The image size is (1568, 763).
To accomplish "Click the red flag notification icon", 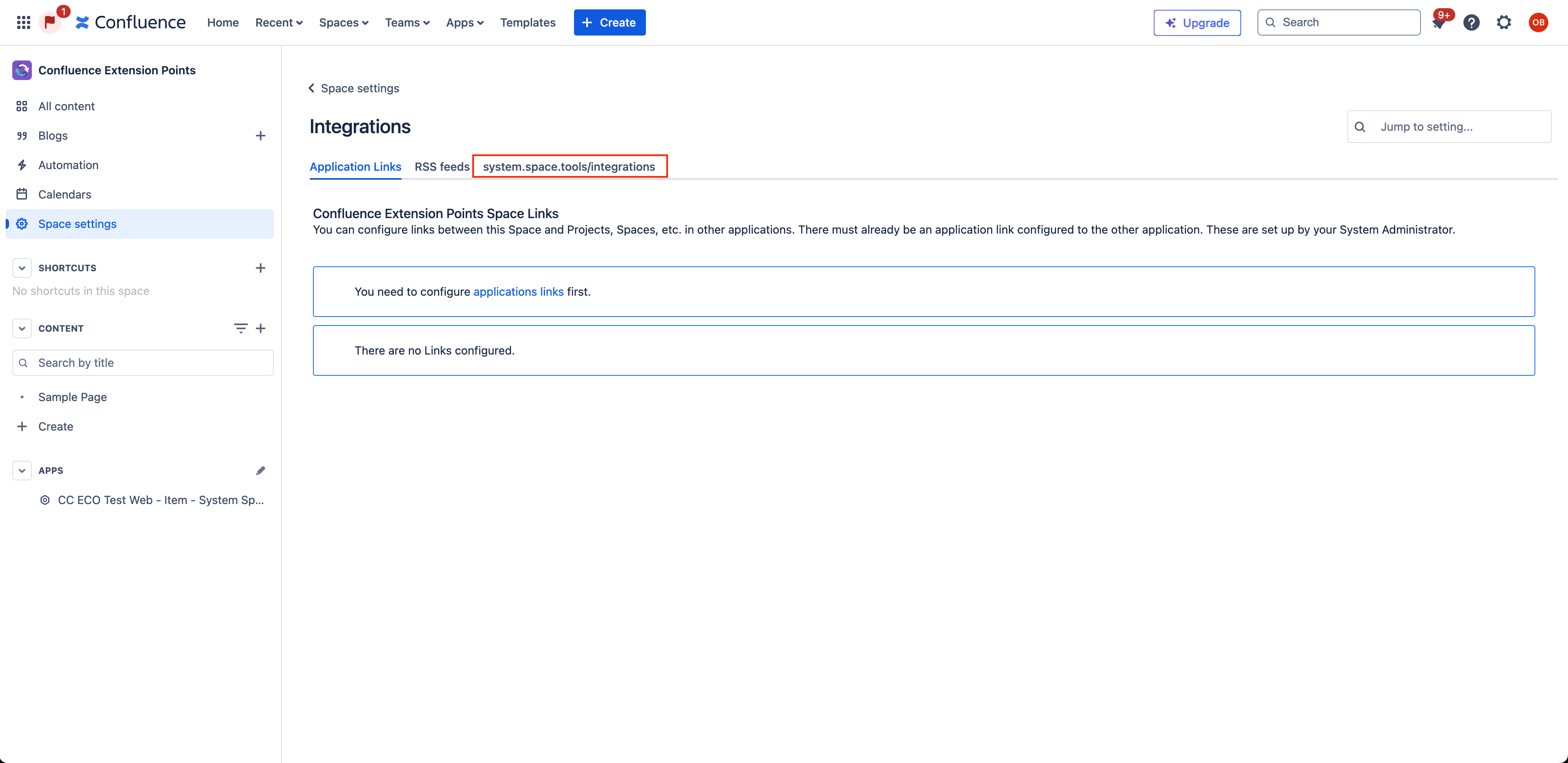I will click(x=50, y=22).
